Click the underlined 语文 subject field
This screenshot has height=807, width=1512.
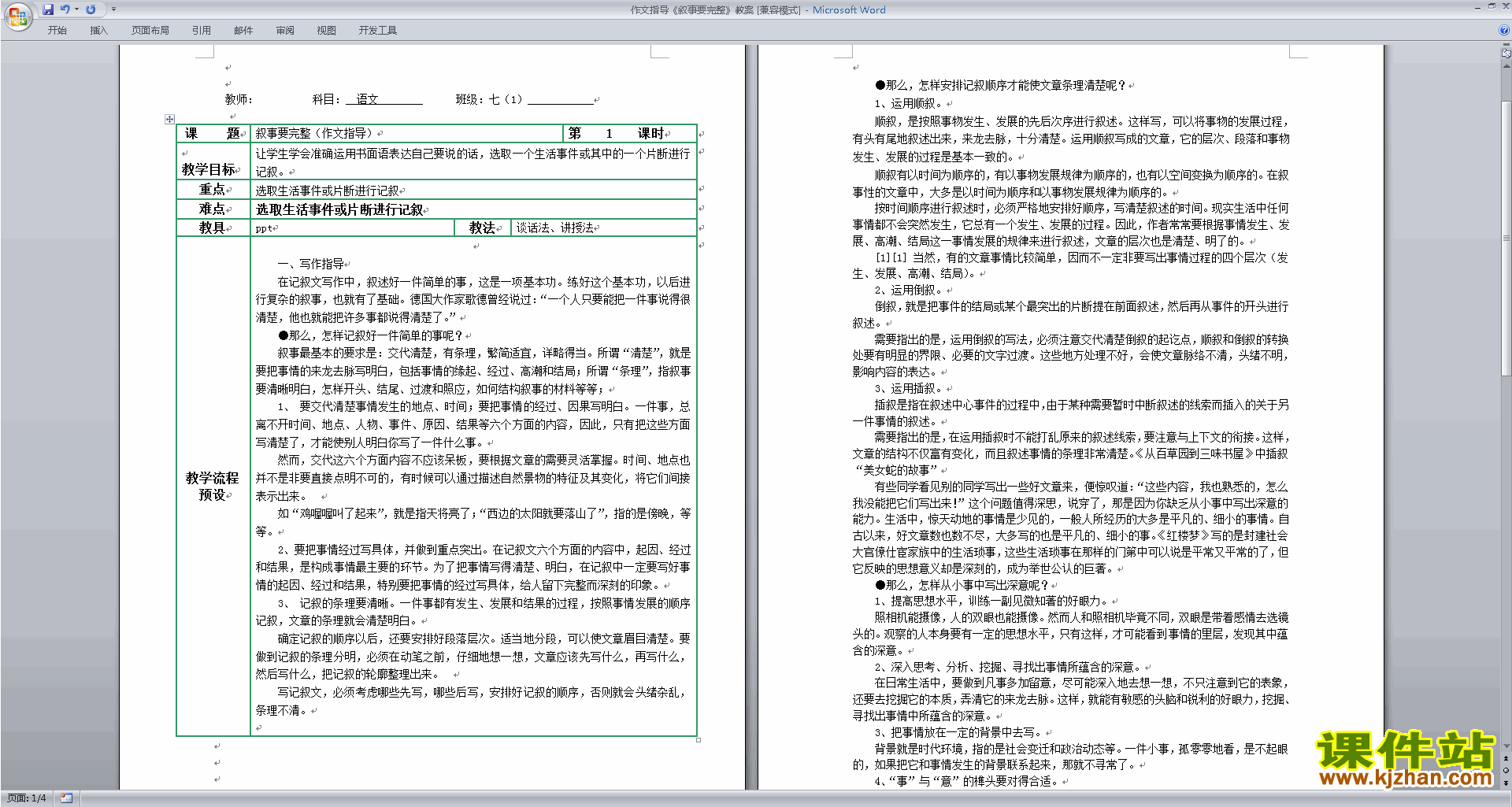coord(384,100)
